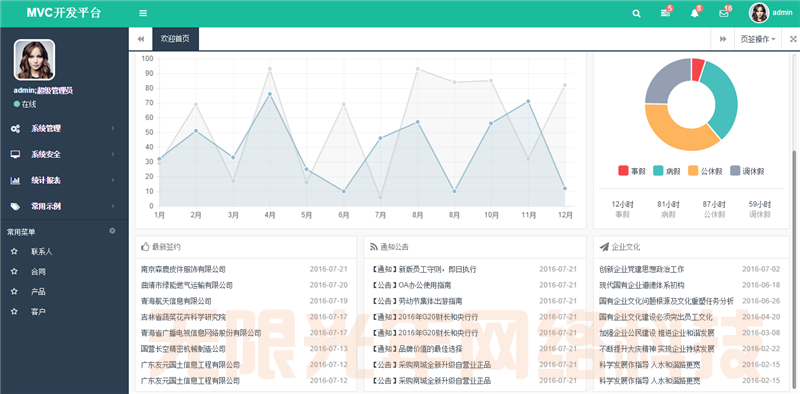This screenshot has width=800, height=394.
Task: Open notice OA办公使用指南
Action: (411, 285)
